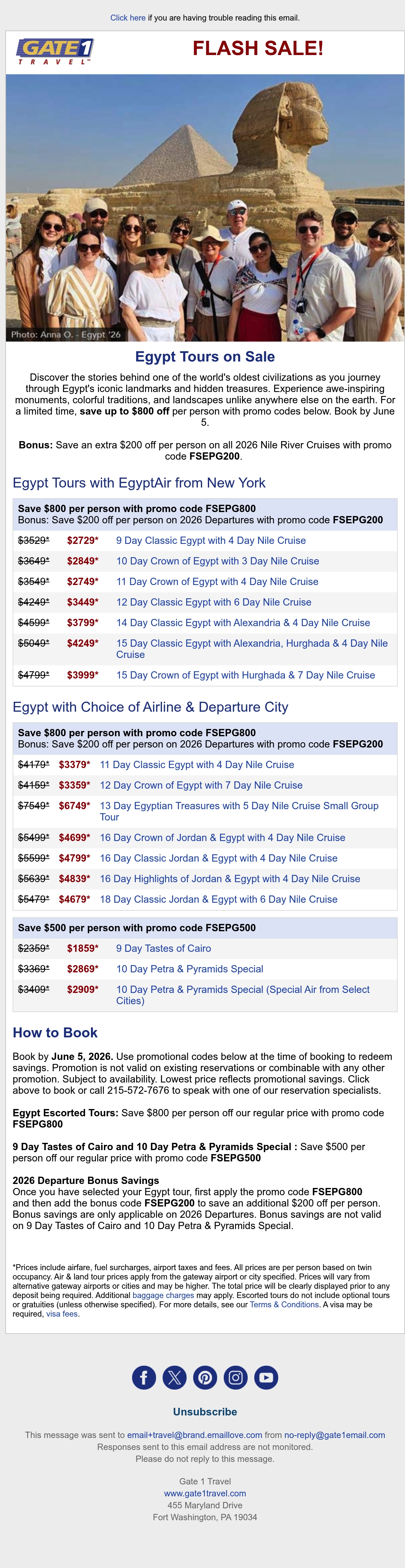Select 14 Day Classic Egypt with Alexandria tour

[243, 623]
